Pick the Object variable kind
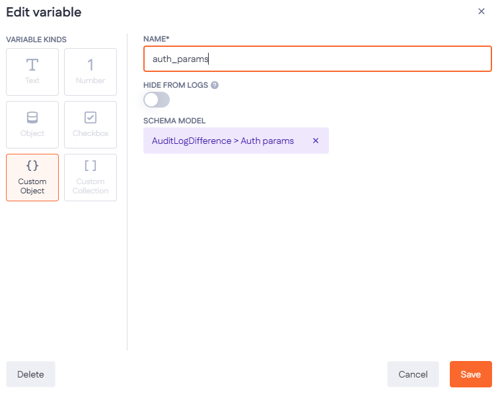500x394 pixels. [x=32, y=125]
